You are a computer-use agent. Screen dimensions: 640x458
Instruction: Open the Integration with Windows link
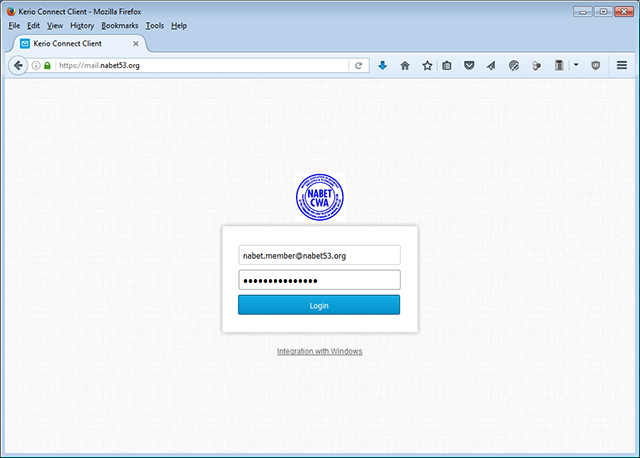(x=320, y=351)
